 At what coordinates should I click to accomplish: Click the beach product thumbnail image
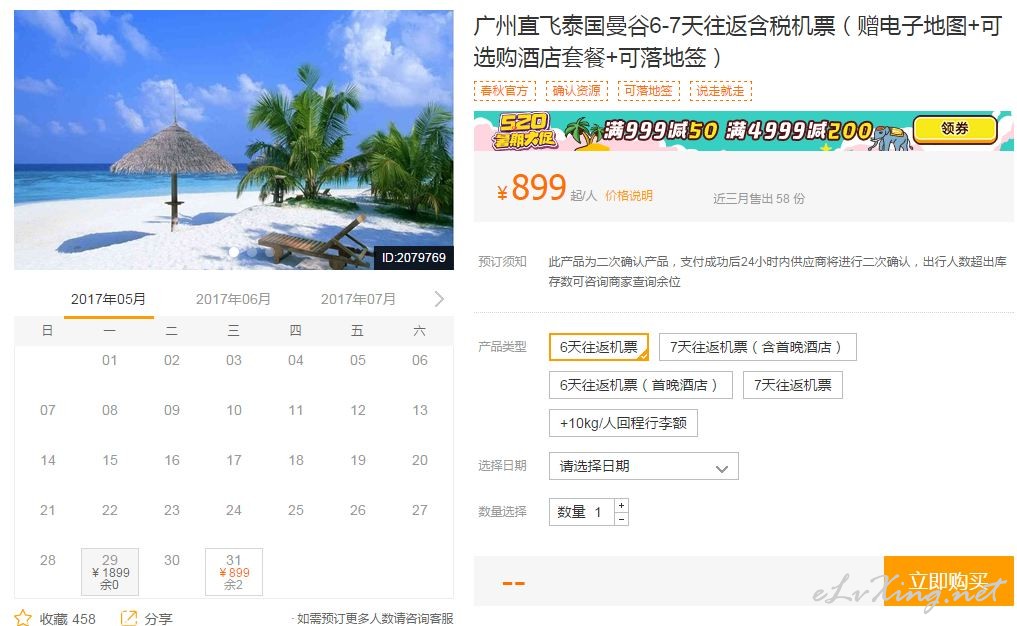233,139
